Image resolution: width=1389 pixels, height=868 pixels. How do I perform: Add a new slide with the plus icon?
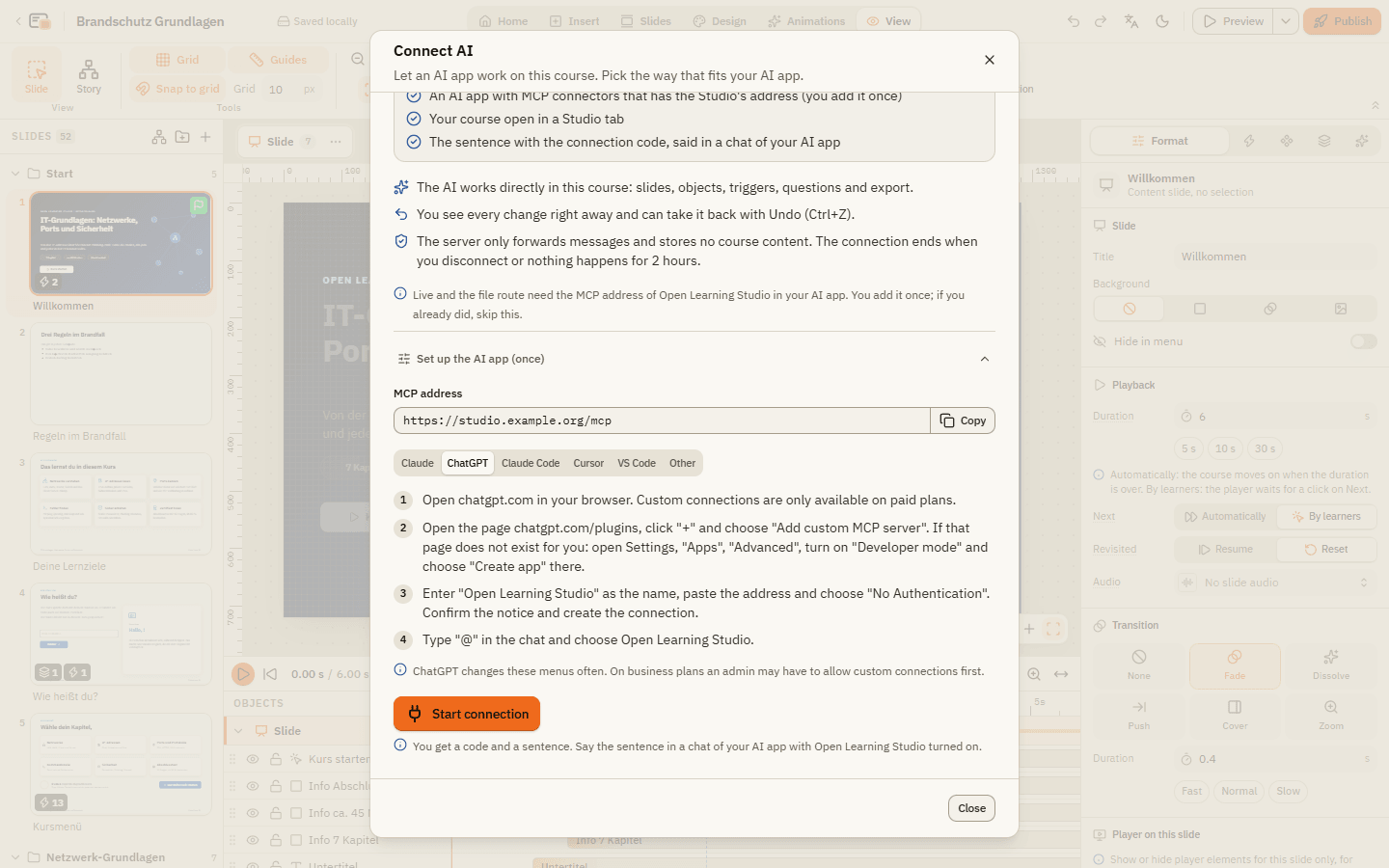(x=205, y=137)
